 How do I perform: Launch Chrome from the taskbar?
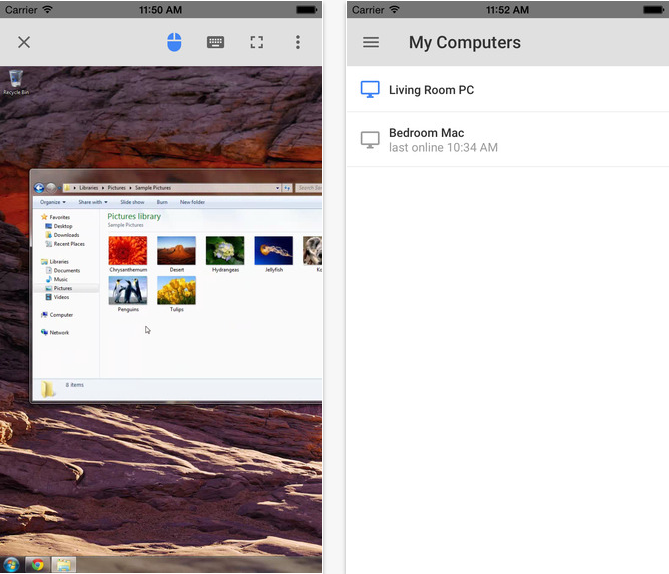36,565
